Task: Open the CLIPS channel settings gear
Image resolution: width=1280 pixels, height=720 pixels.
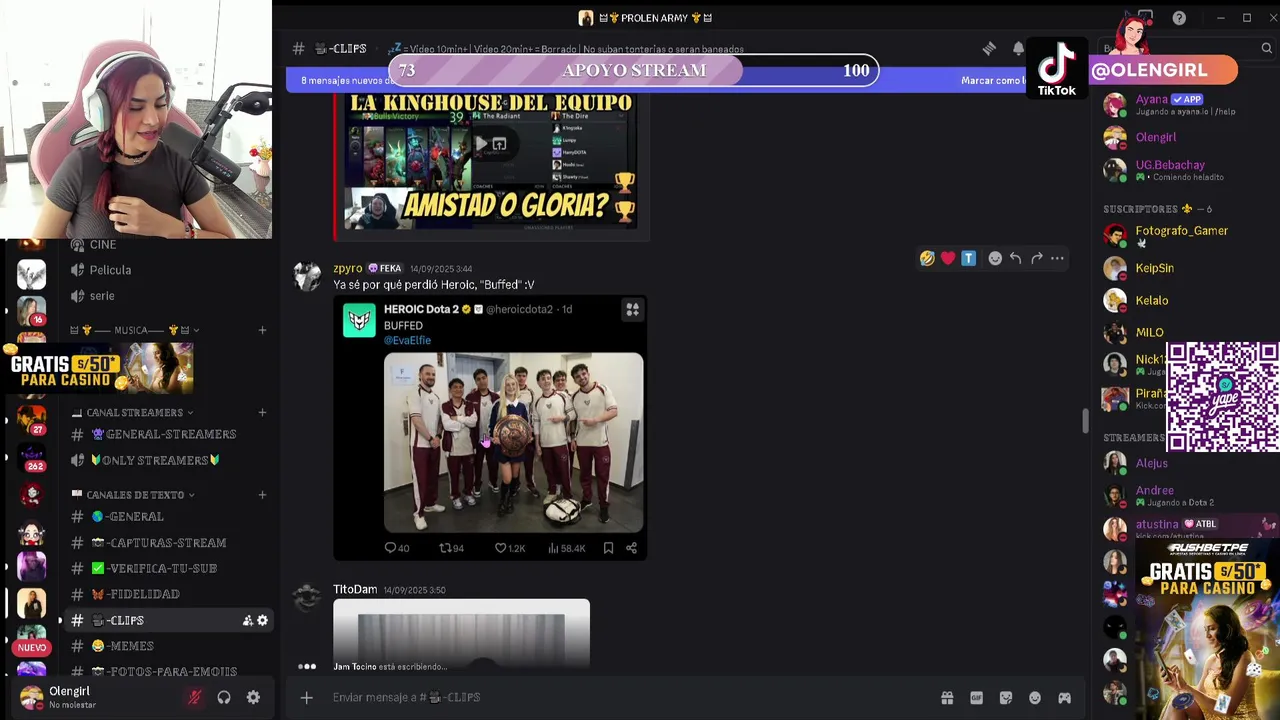Action: click(x=262, y=621)
